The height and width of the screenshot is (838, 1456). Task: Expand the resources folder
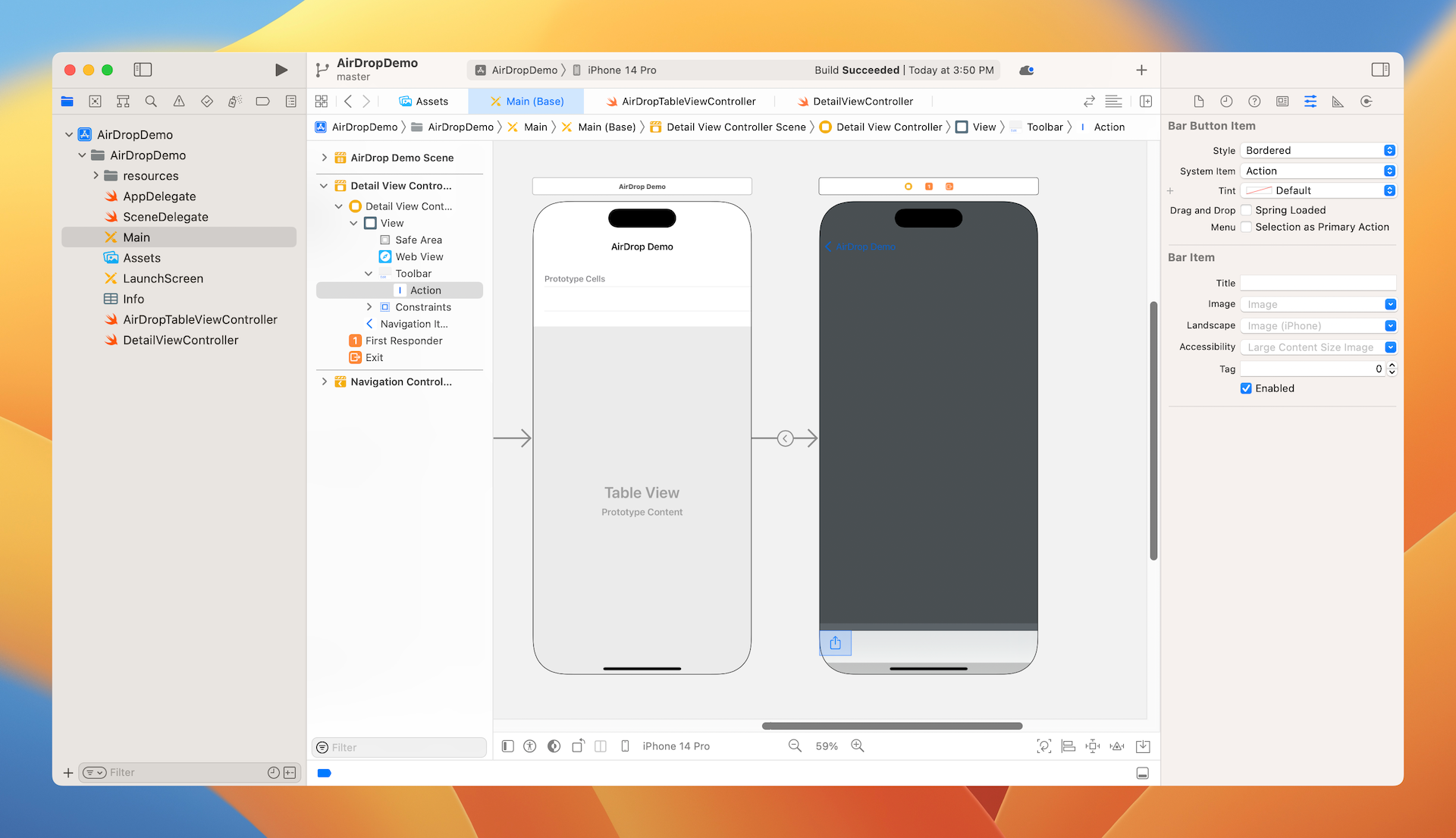click(x=96, y=176)
